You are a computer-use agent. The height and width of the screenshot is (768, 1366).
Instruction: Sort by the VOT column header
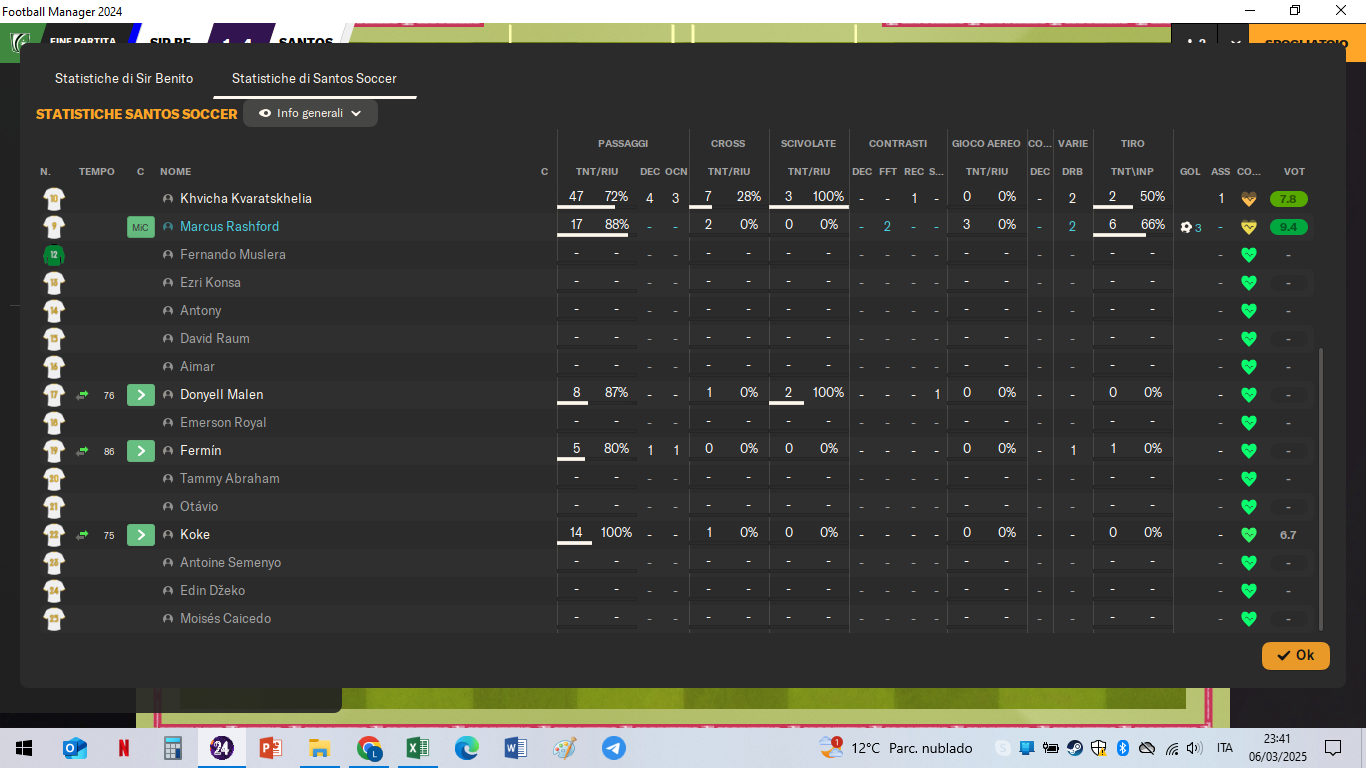(x=1294, y=171)
